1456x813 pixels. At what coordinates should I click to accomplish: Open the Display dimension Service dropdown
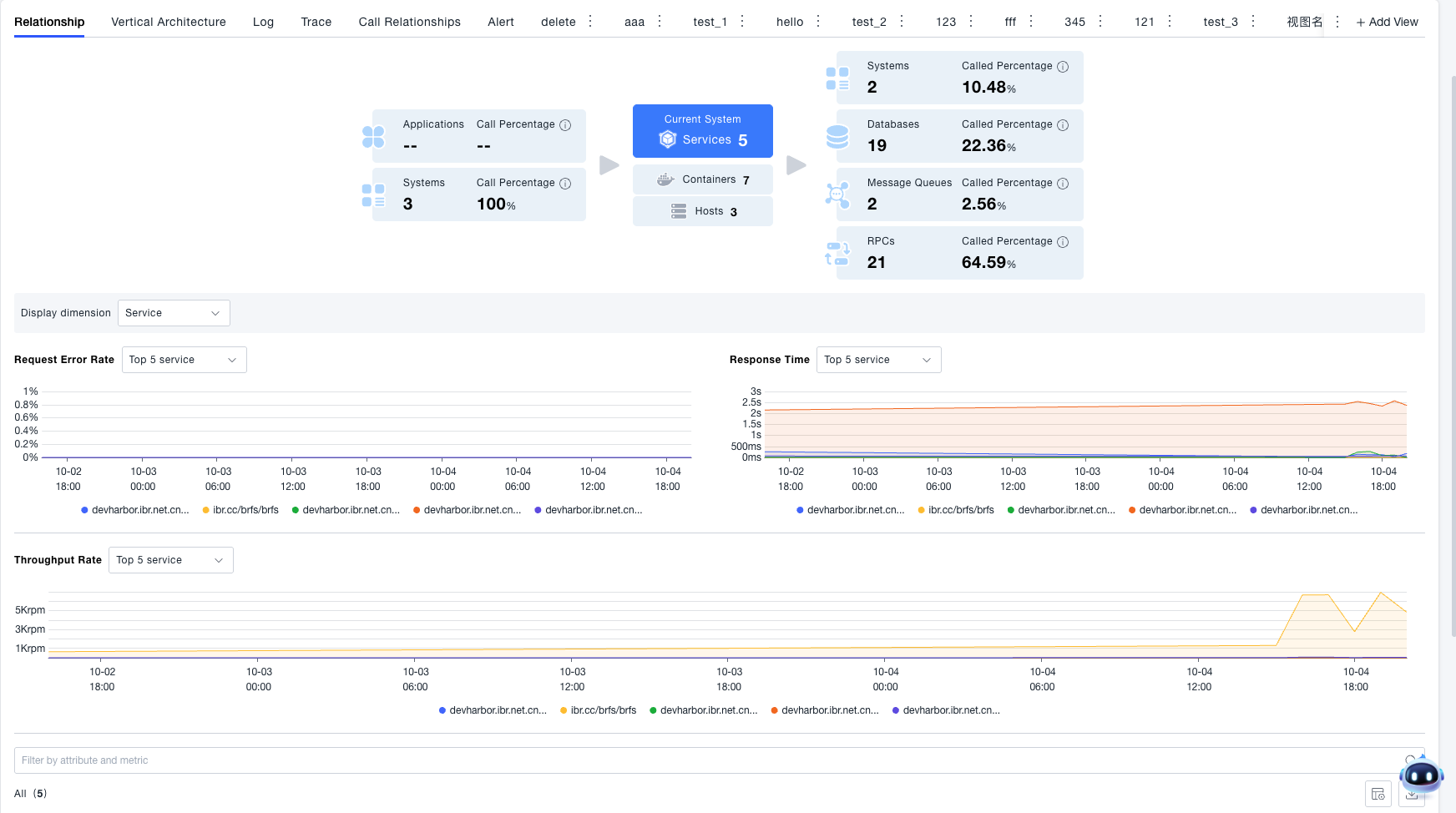click(x=174, y=313)
